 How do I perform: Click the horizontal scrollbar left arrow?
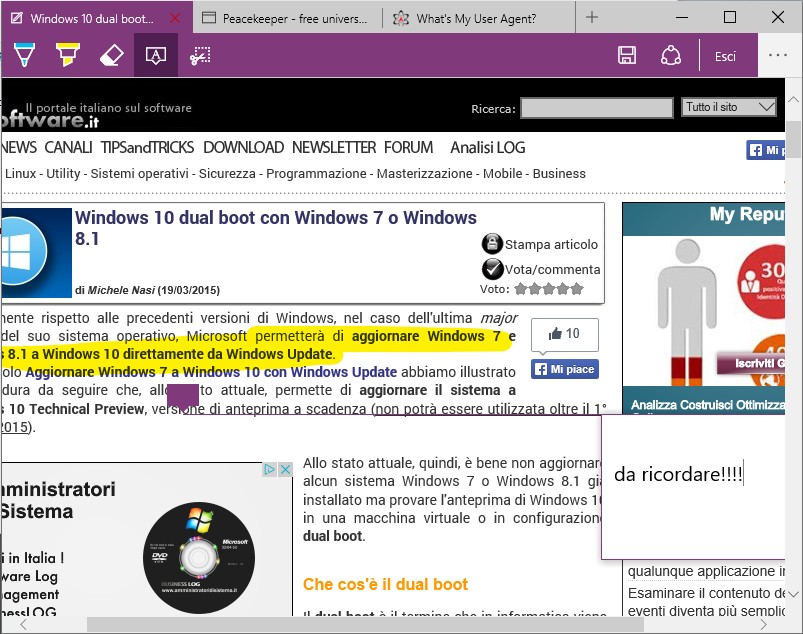(x=23, y=624)
